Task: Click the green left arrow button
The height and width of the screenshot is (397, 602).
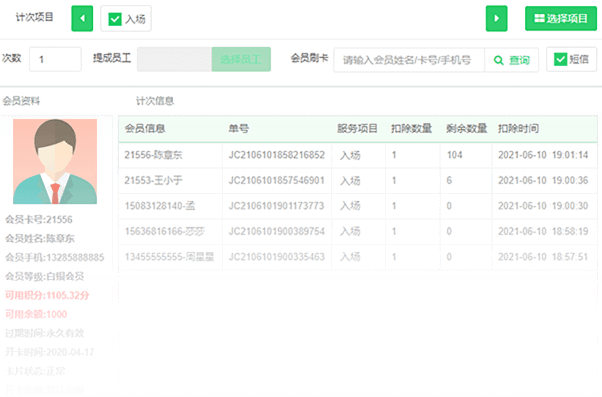Action: pos(82,18)
